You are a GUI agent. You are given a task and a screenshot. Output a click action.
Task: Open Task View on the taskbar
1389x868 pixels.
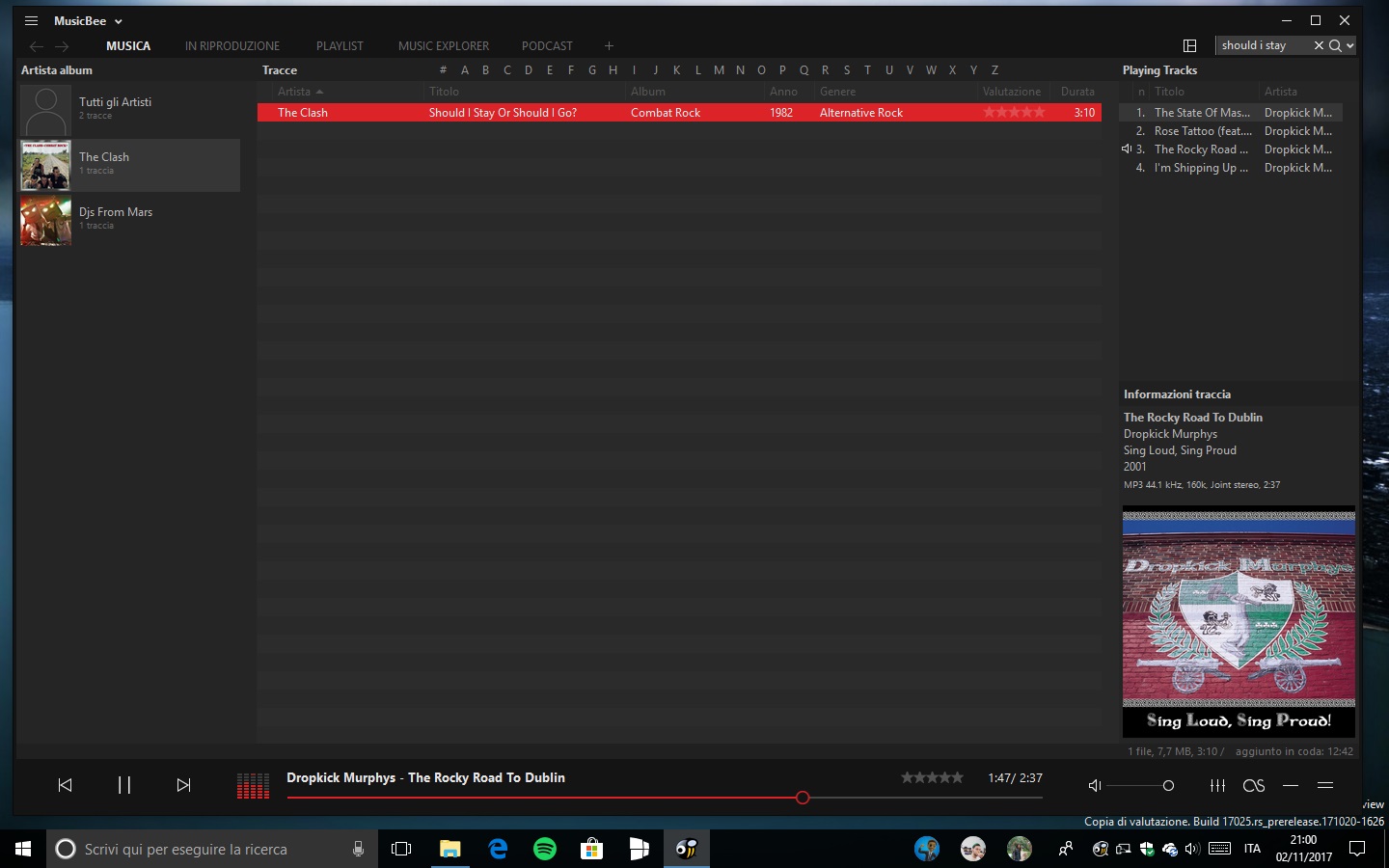point(401,849)
